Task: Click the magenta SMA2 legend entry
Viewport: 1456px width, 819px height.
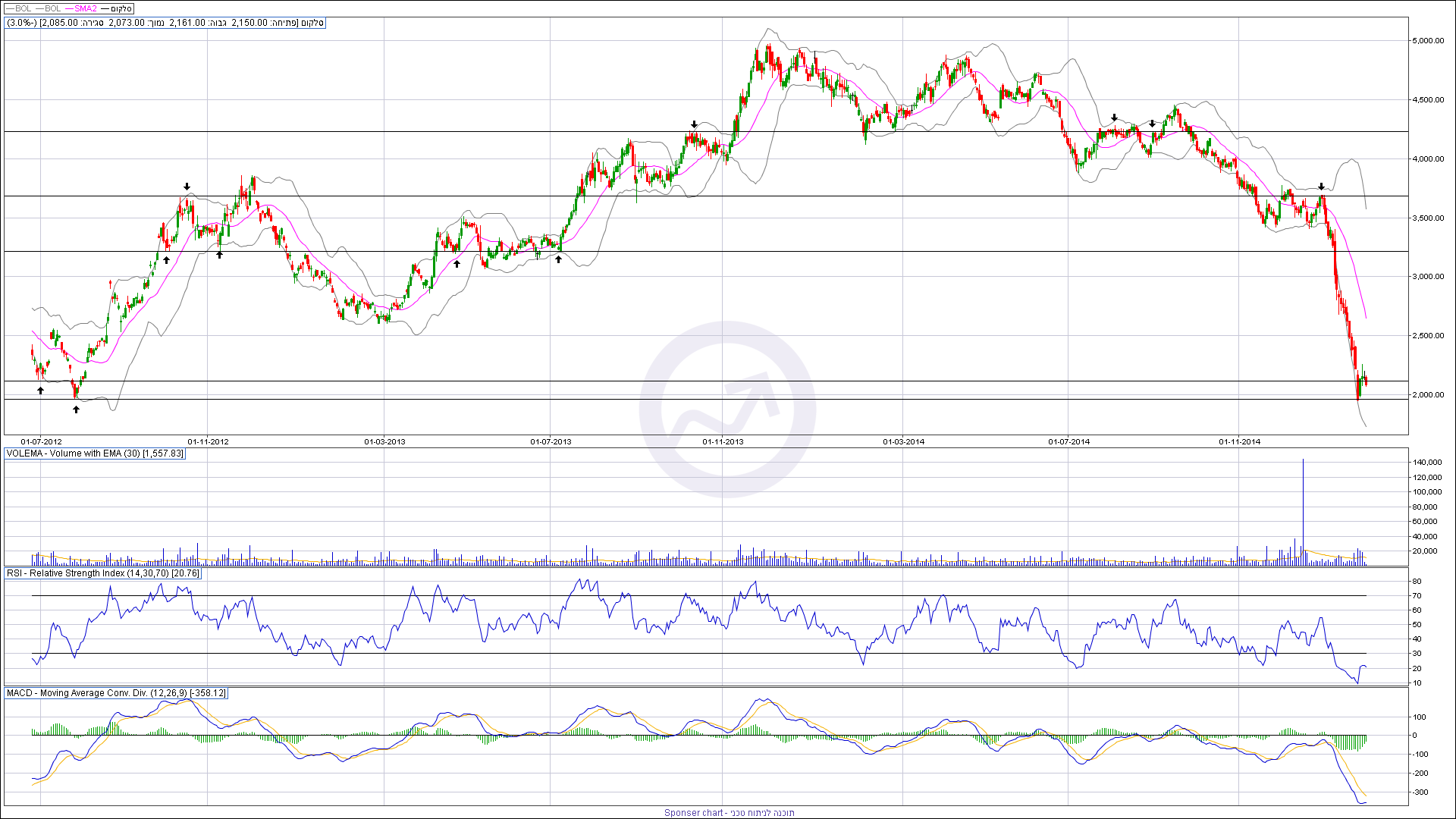Action: tap(86, 9)
